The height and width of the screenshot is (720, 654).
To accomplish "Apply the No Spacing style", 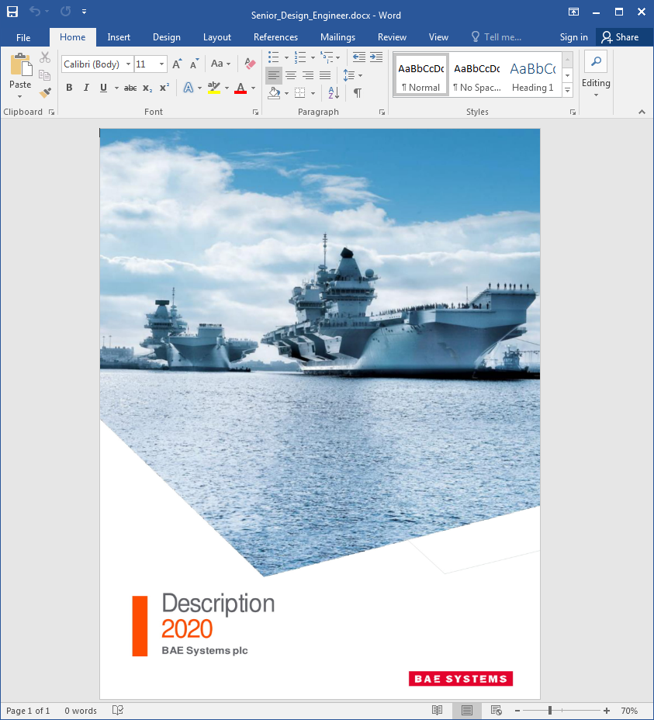I will 477,75.
